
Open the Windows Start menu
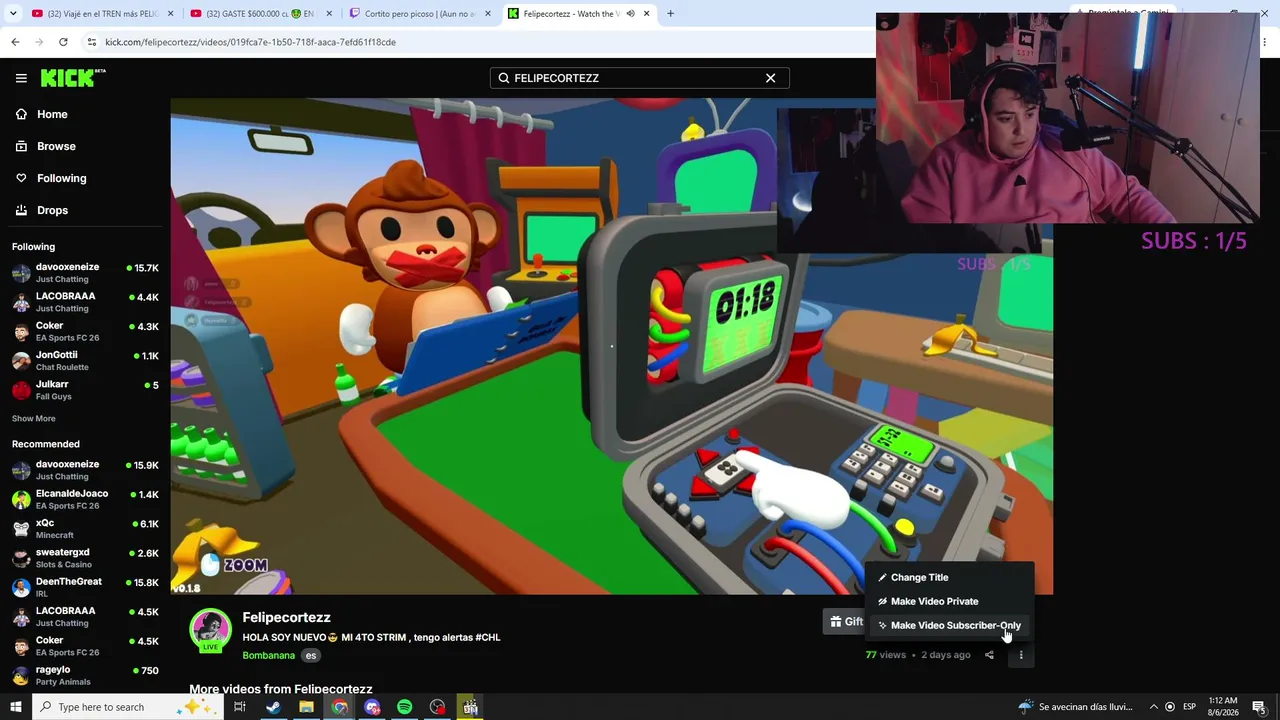point(15,707)
